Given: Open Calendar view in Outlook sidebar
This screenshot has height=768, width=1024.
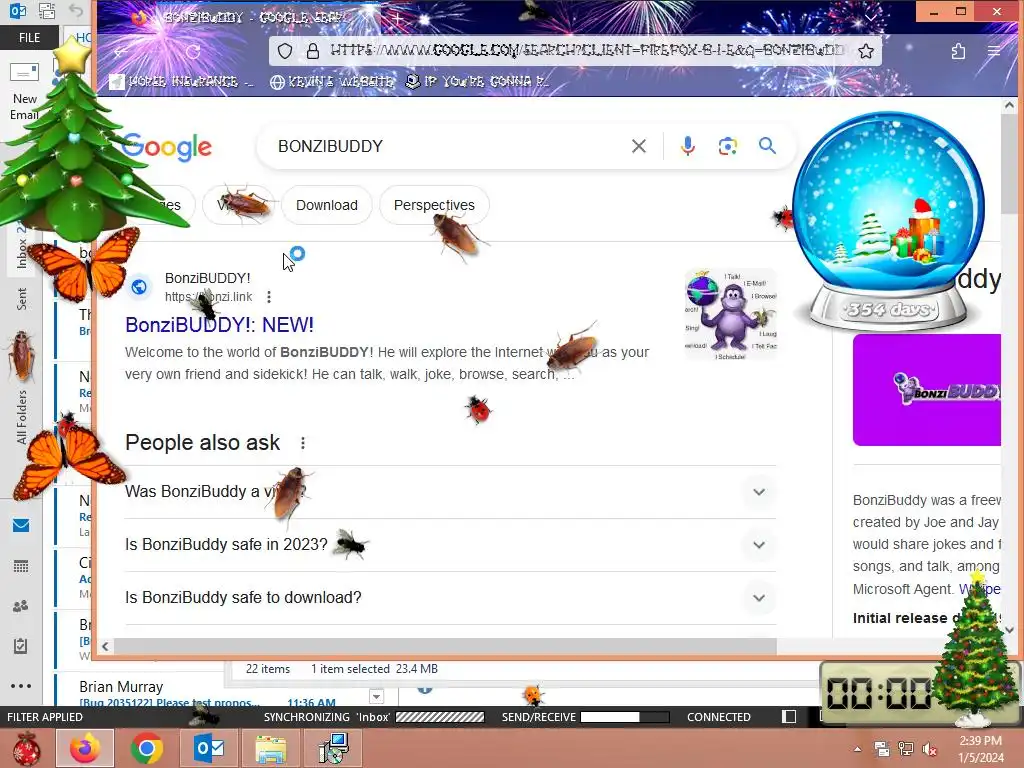Looking at the screenshot, I should tap(21, 566).
